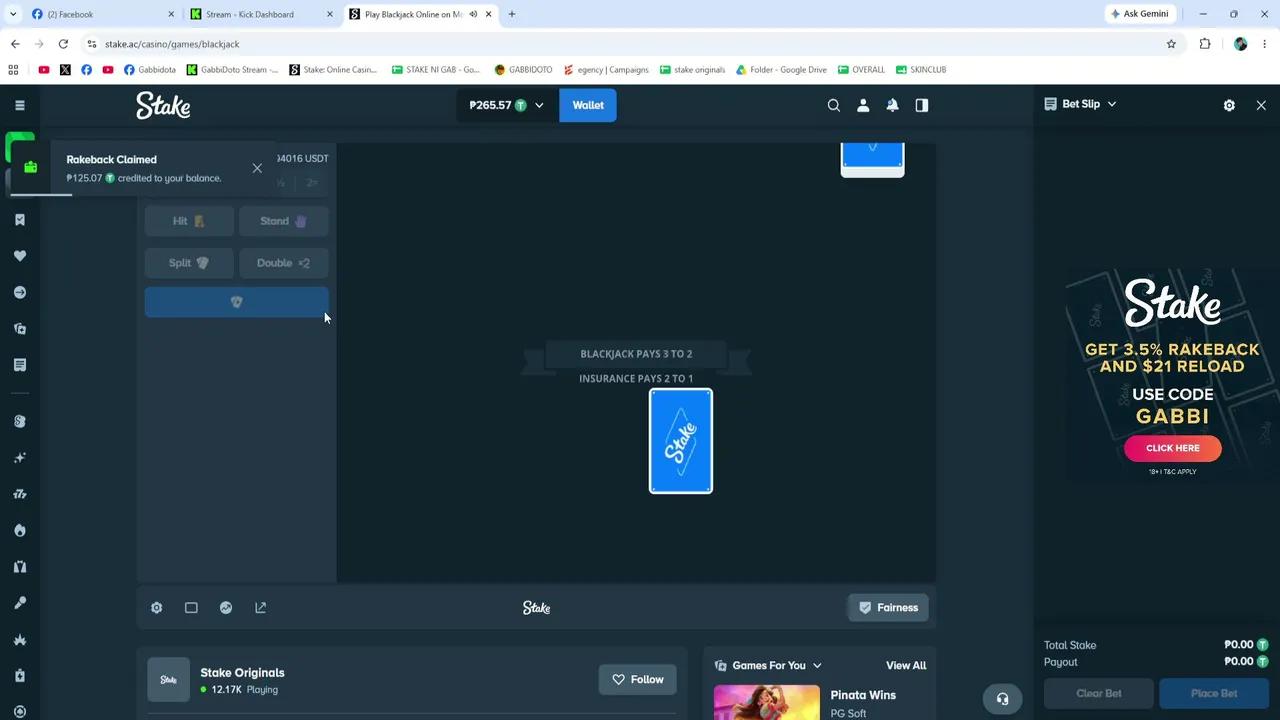
Task: Toggle theatre mode rectangle icon
Action: pyautogui.click(x=191, y=607)
